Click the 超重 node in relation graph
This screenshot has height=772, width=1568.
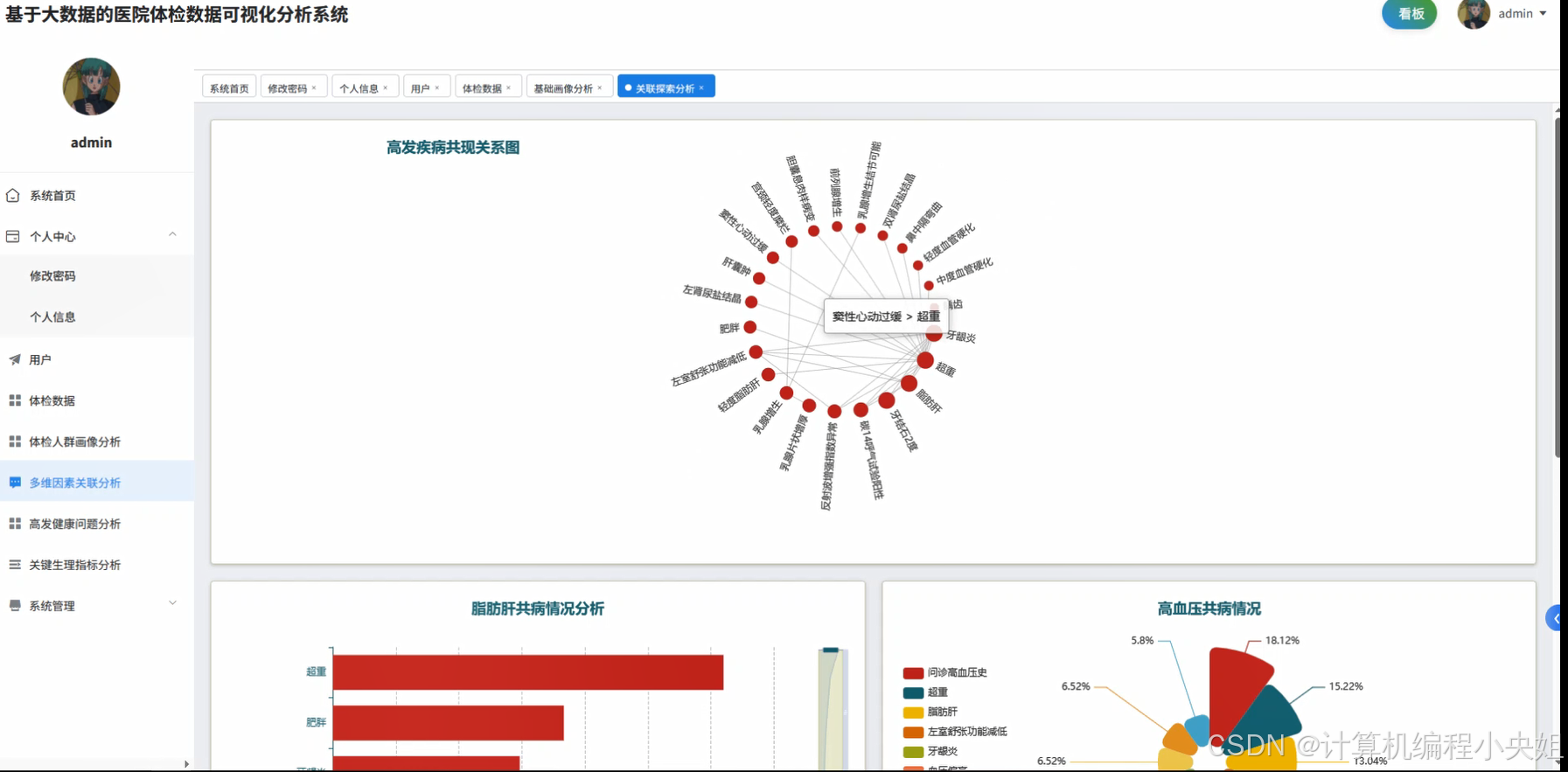click(925, 360)
